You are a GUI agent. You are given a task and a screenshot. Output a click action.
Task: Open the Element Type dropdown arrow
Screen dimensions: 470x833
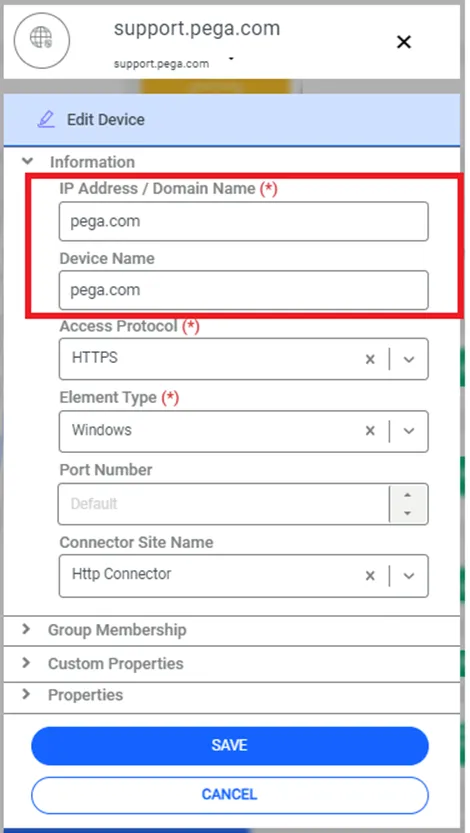click(408, 431)
